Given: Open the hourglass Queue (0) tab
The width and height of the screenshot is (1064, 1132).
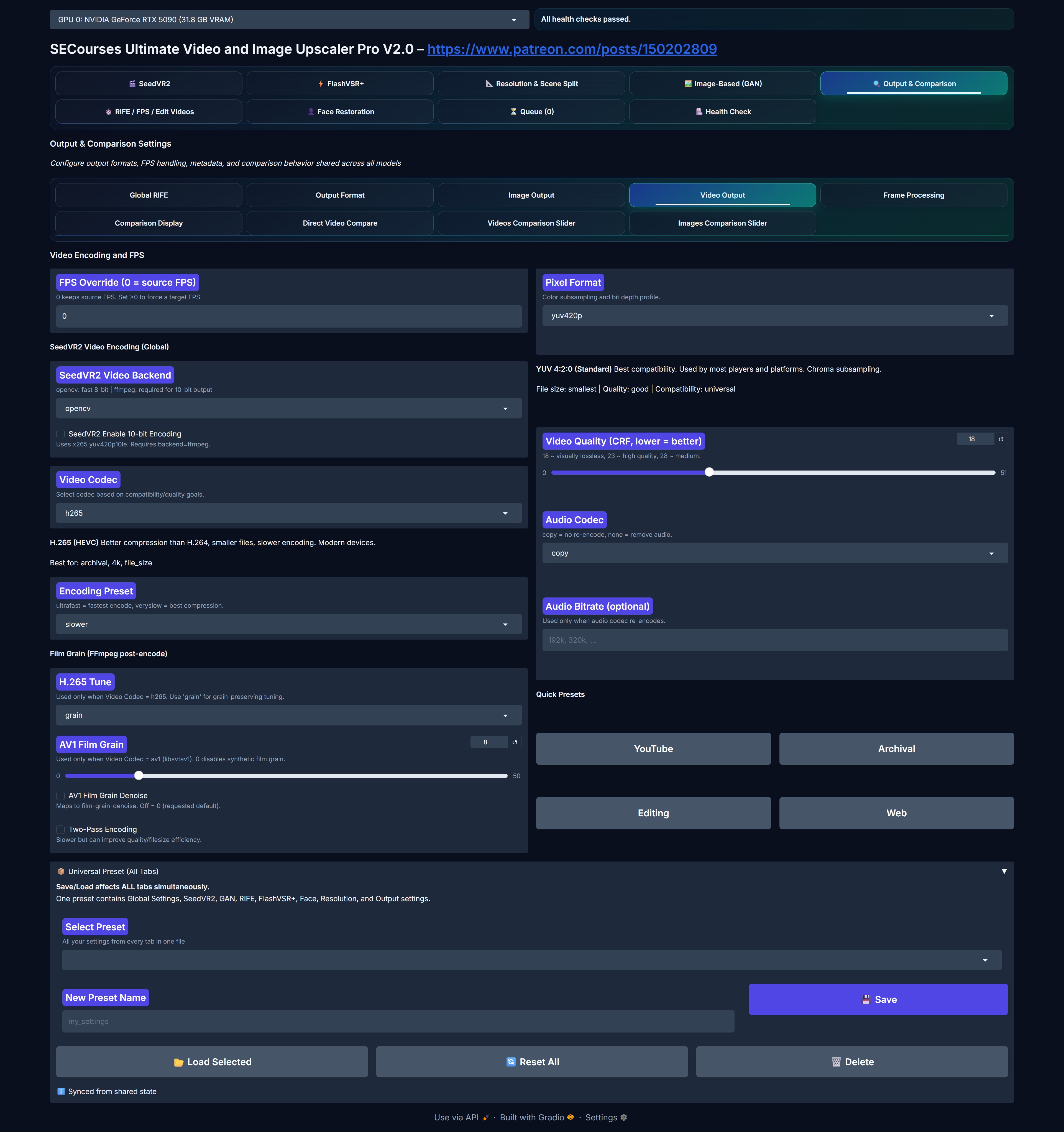Looking at the screenshot, I should tap(531, 112).
